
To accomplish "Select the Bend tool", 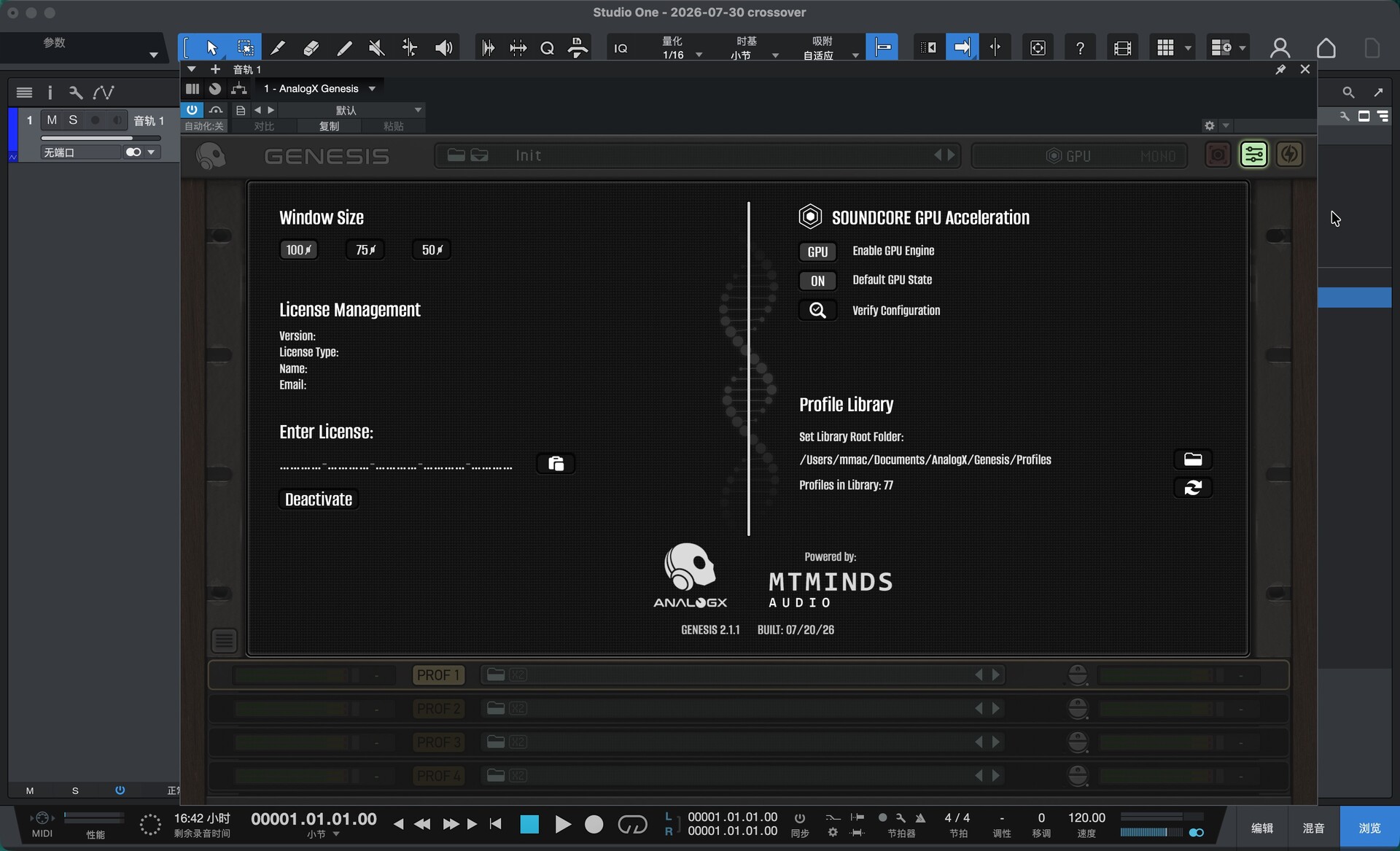I will (410, 48).
